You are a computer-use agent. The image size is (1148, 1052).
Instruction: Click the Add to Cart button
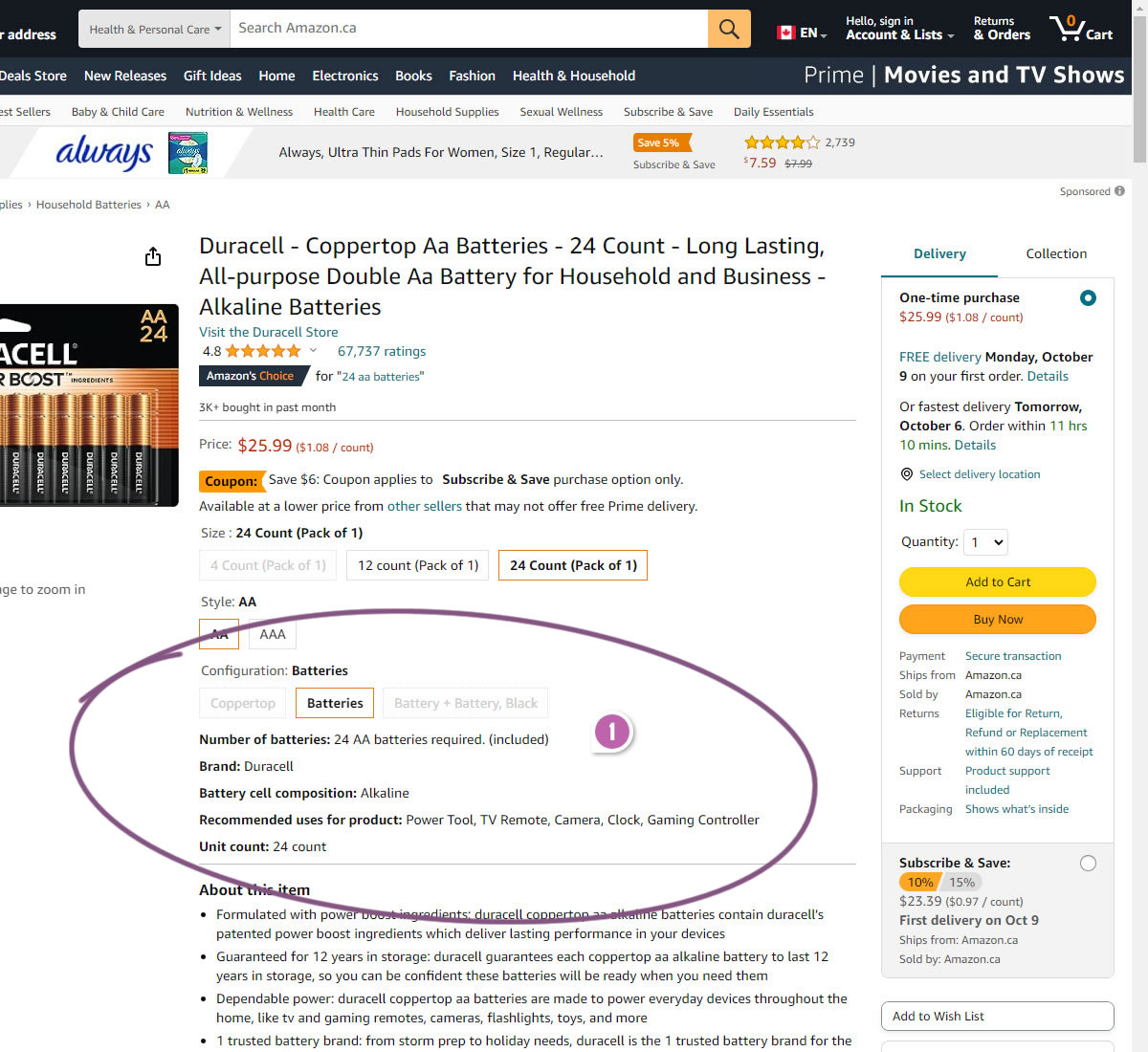998,581
